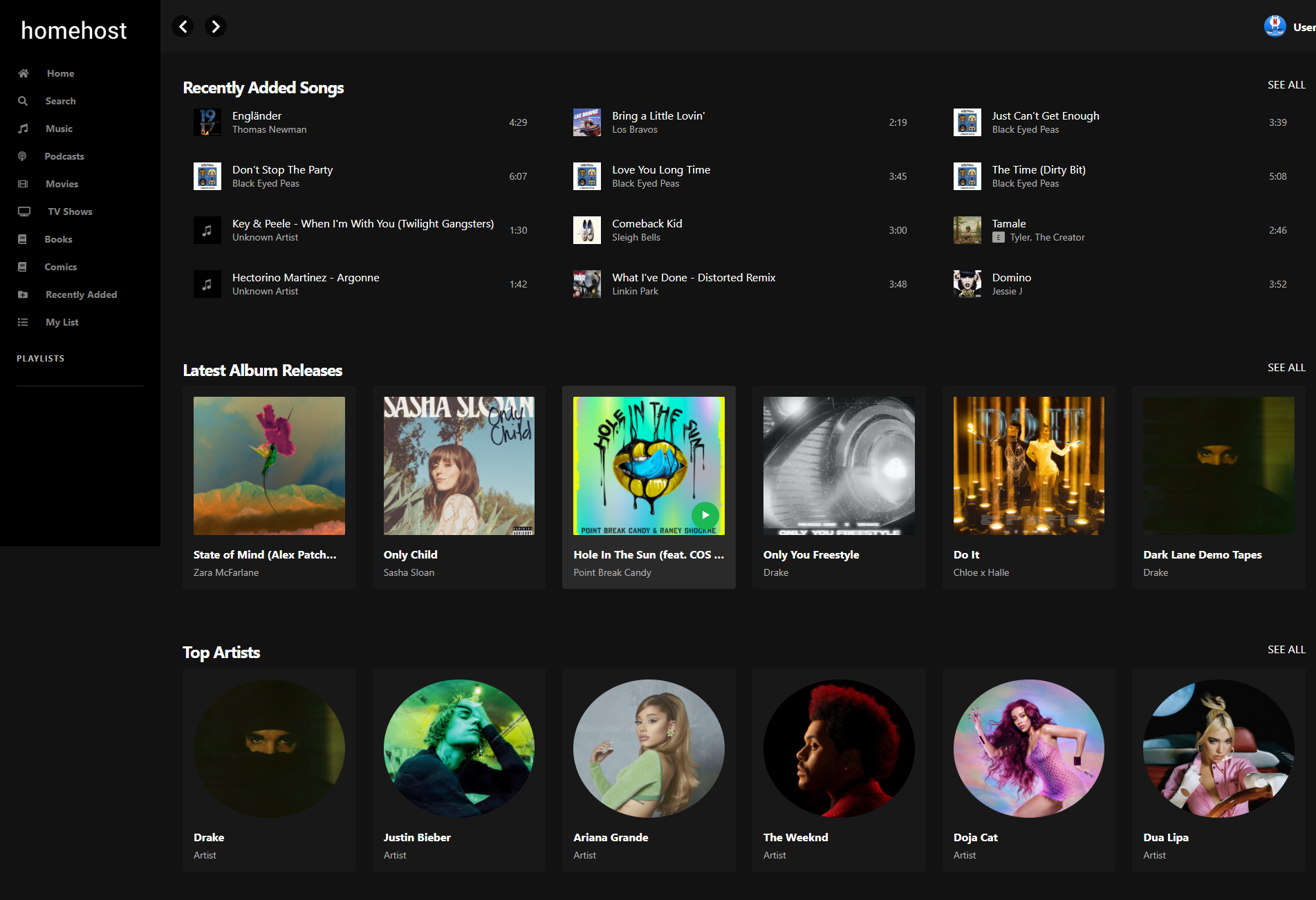Viewport: 1316px width, 900px height.
Task: Open the Home menu item
Action: point(60,73)
